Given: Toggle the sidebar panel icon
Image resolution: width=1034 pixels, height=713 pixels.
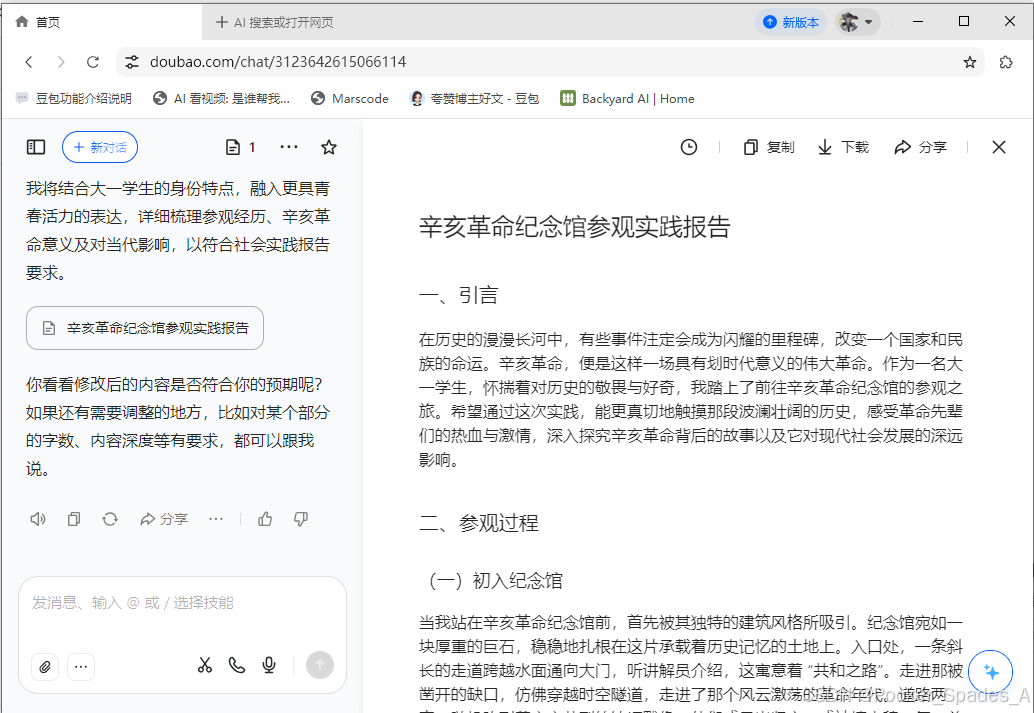Looking at the screenshot, I should [x=36, y=147].
